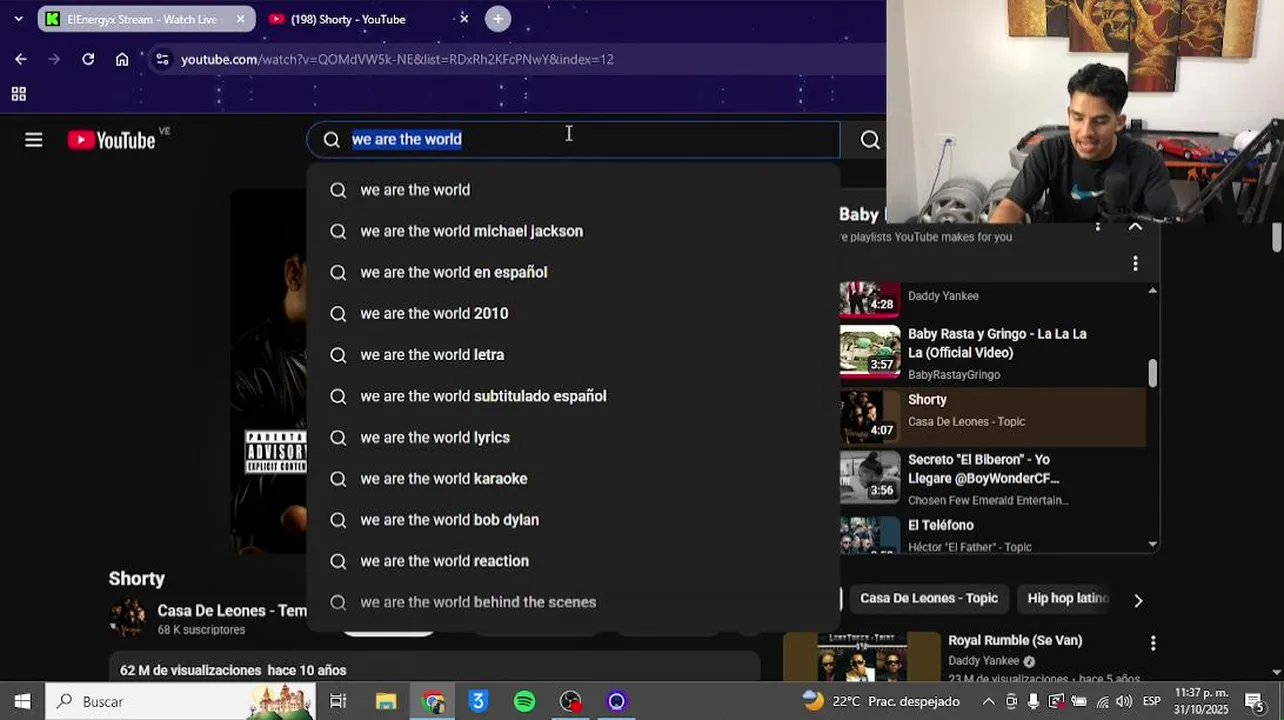1284x720 pixels.
Task: Show more filter chips with right arrow
Action: click(x=1138, y=600)
